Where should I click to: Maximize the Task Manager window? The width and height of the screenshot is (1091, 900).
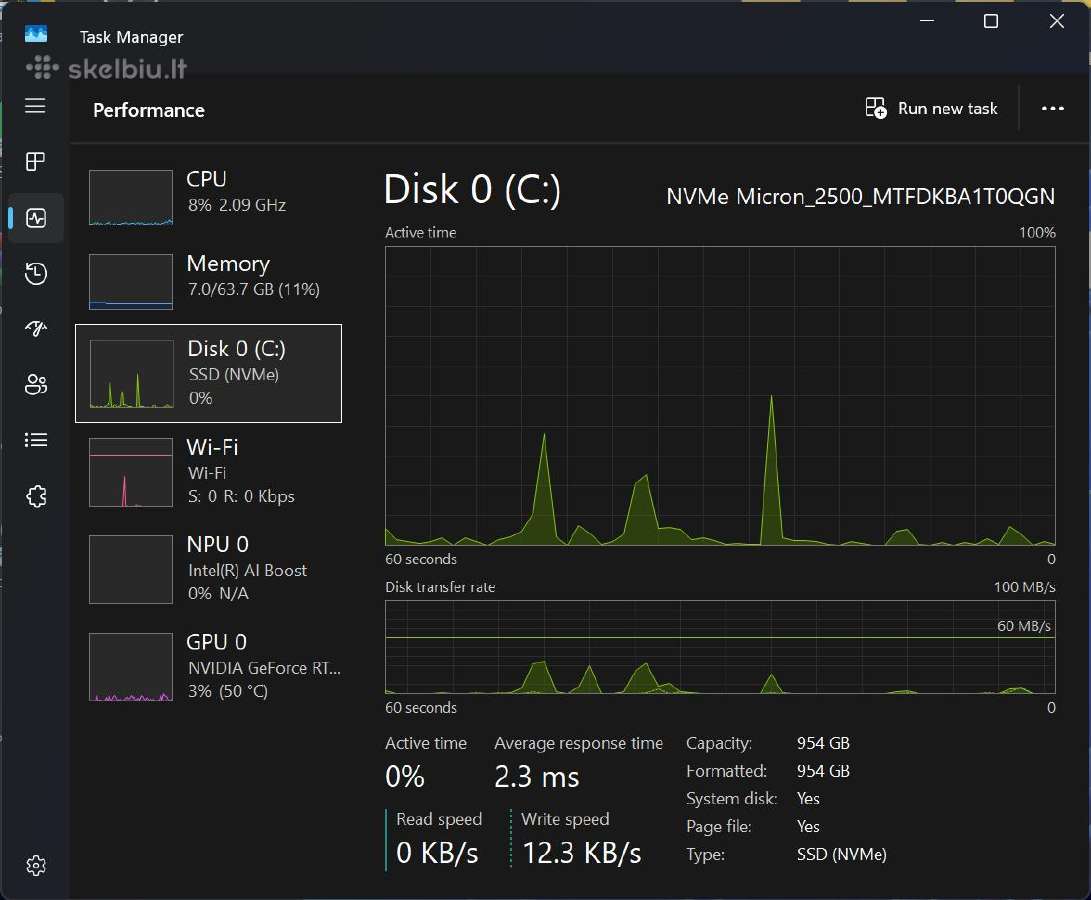pyautogui.click(x=991, y=21)
